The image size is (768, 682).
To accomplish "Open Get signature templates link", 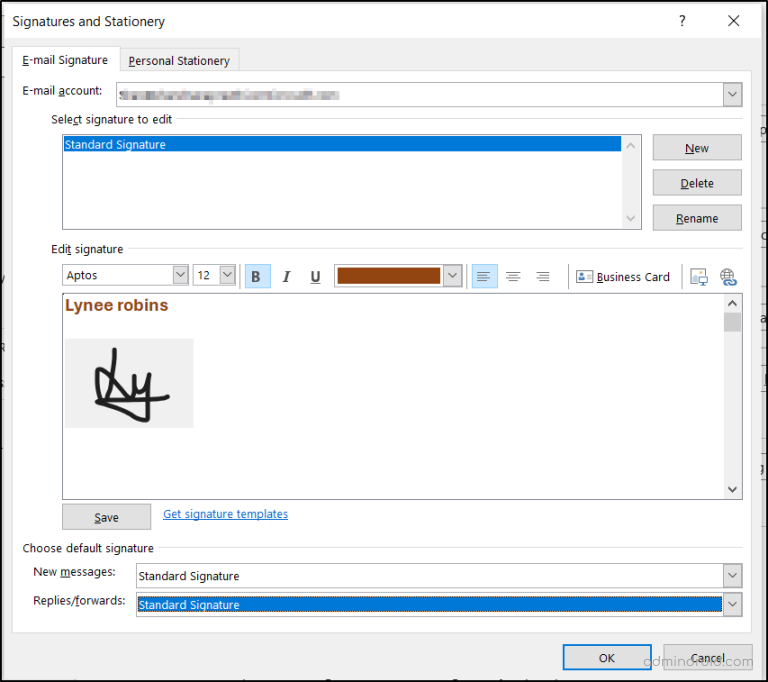I will 225,514.
